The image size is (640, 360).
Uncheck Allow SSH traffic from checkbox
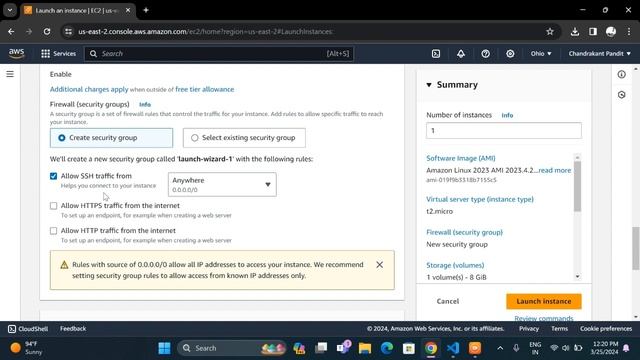coord(53,176)
